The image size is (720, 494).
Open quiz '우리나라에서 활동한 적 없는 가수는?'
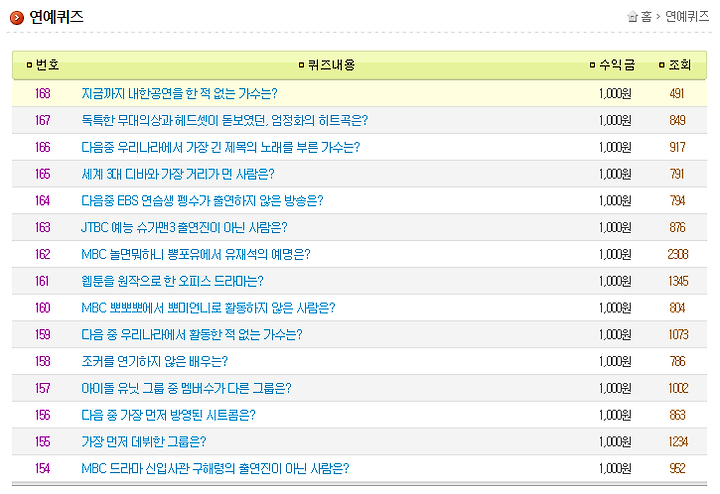pyautogui.click(x=191, y=335)
